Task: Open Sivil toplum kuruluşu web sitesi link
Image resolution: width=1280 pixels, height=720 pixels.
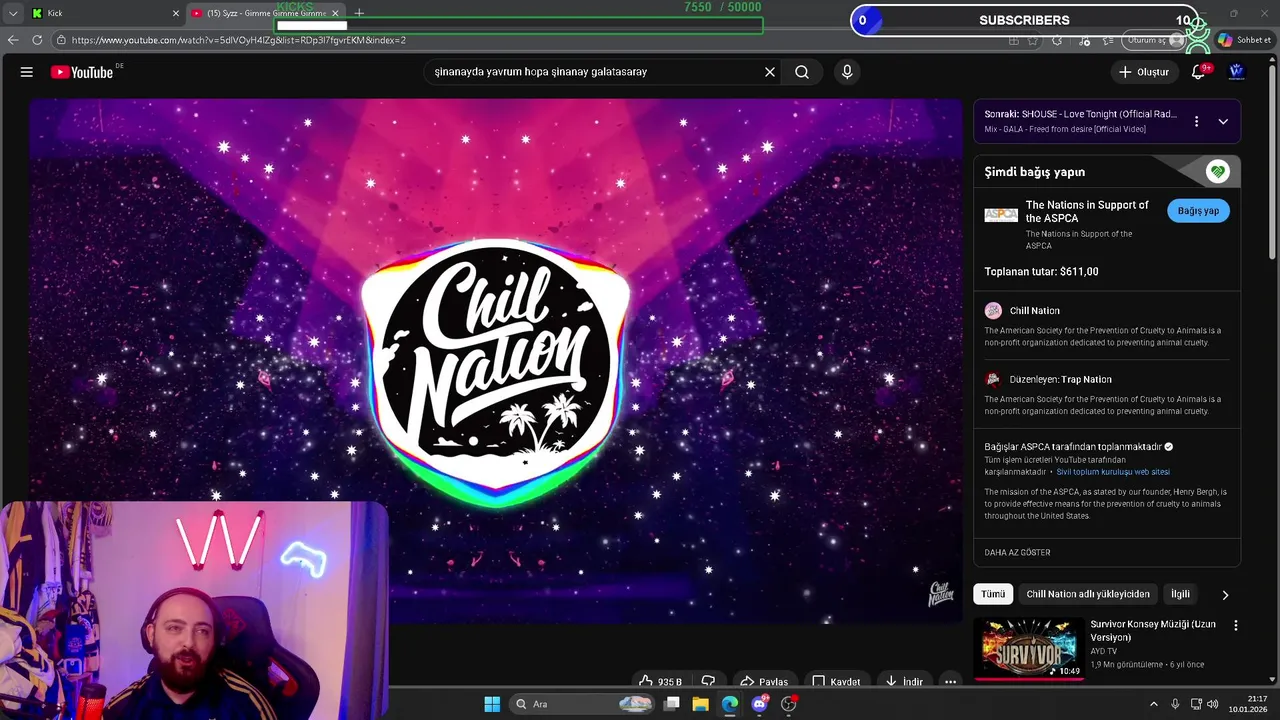Action: 1113,472
